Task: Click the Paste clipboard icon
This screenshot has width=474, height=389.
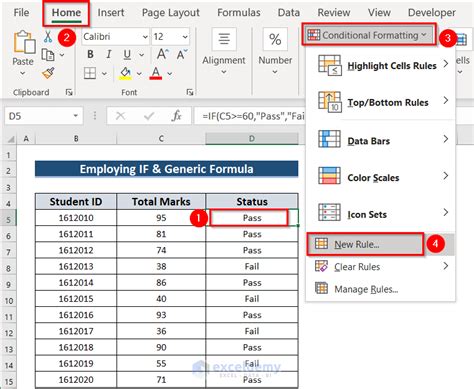Action: click(x=24, y=42)
